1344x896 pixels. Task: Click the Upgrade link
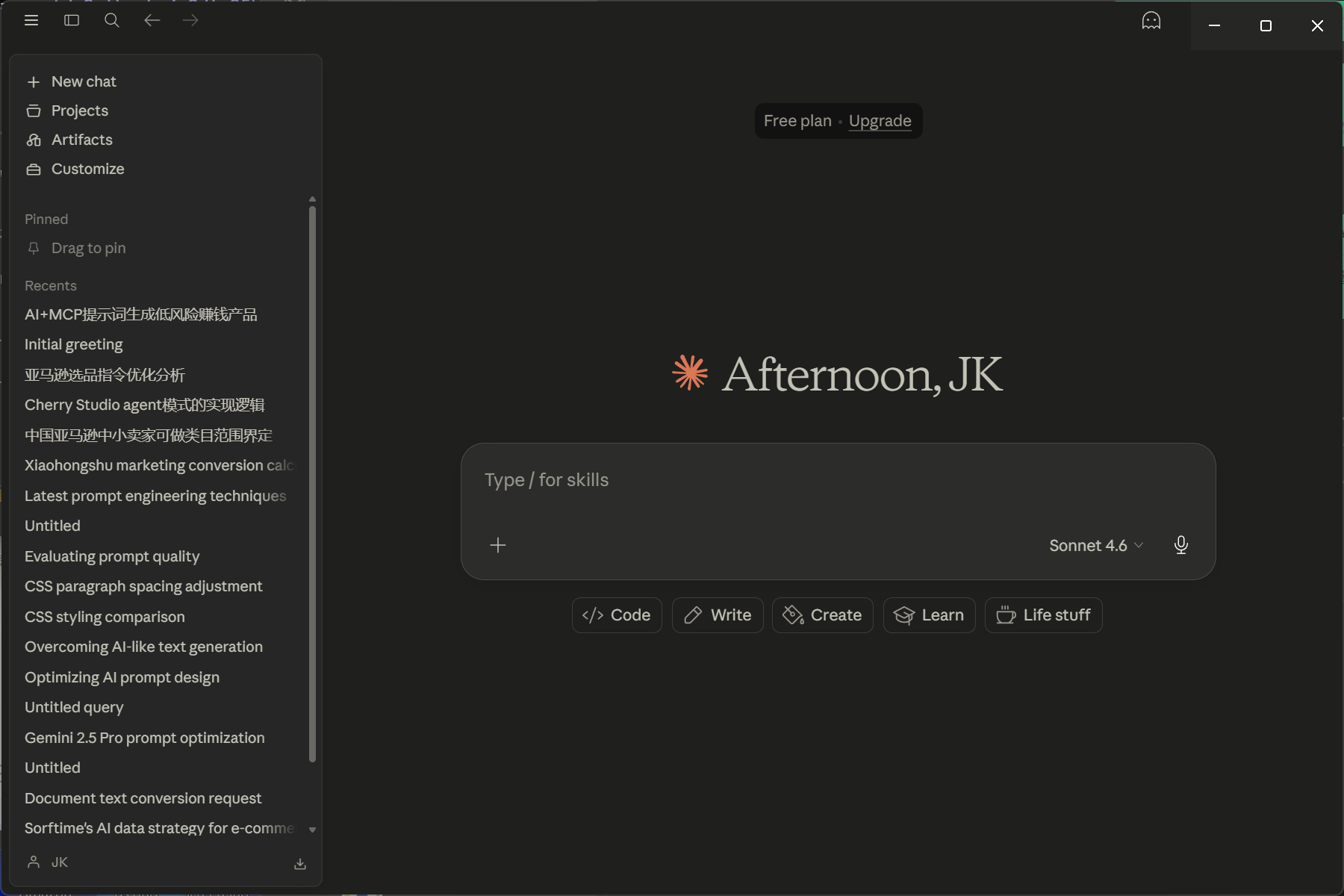pyautogui.click(x=880, y=121)
